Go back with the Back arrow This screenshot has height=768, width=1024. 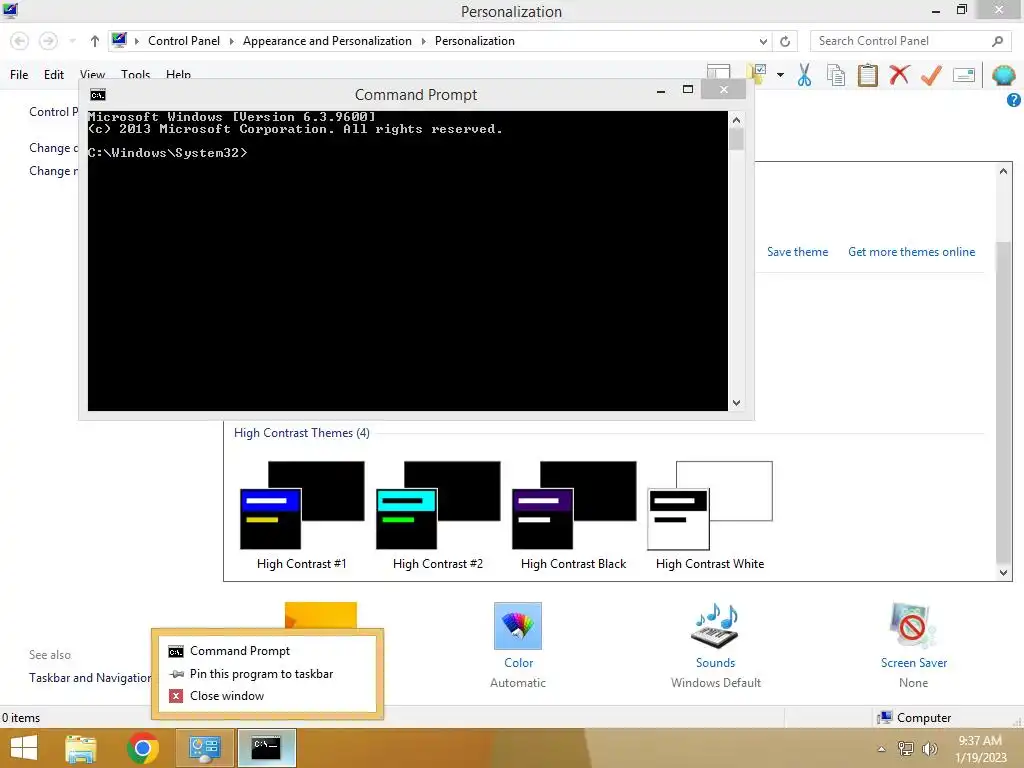(20, 41)
